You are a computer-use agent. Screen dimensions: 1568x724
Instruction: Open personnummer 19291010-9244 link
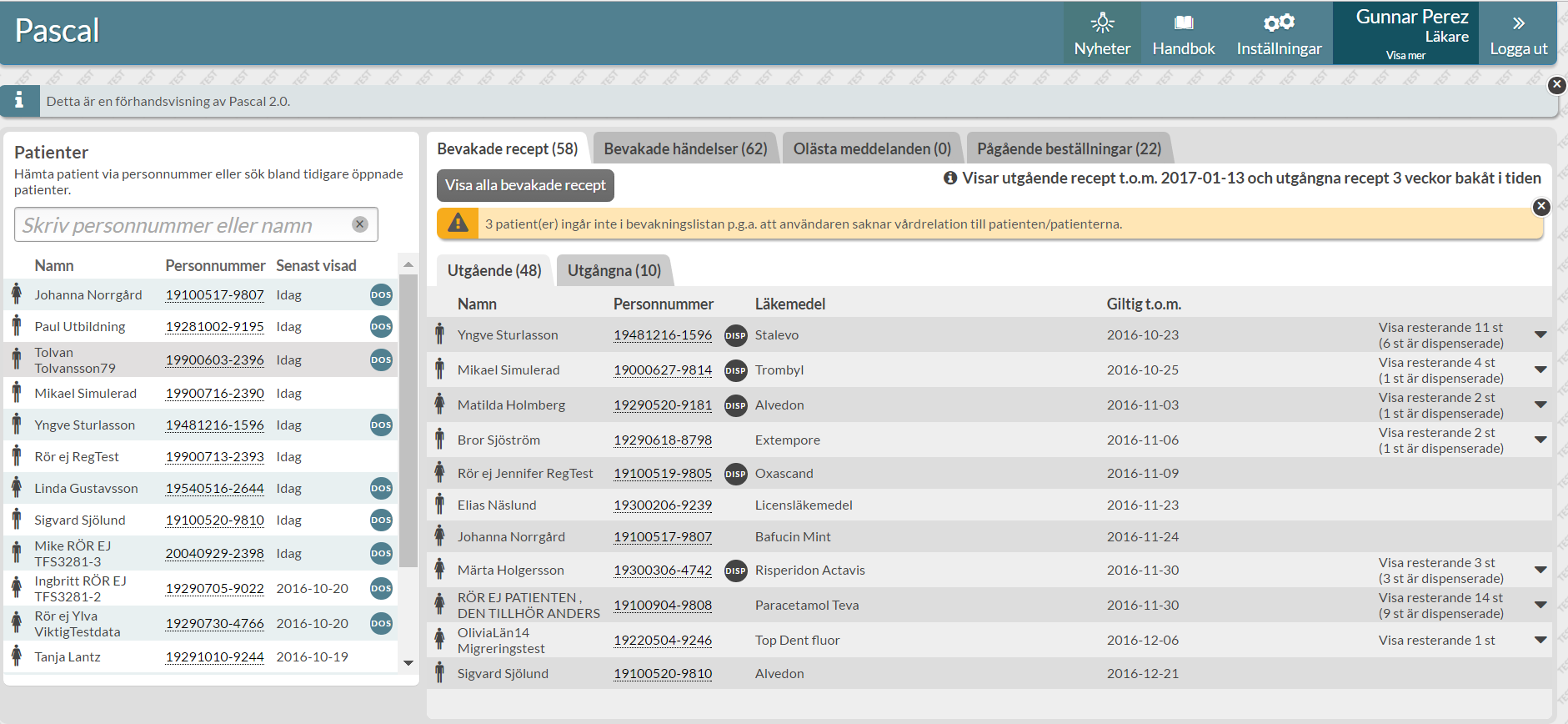pos(215,656)
